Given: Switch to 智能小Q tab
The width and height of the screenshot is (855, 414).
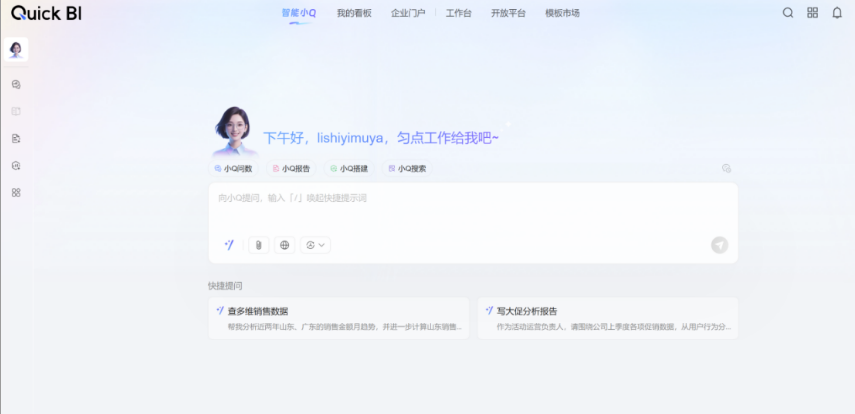Looking at the screenshot, I should point(298,13).
